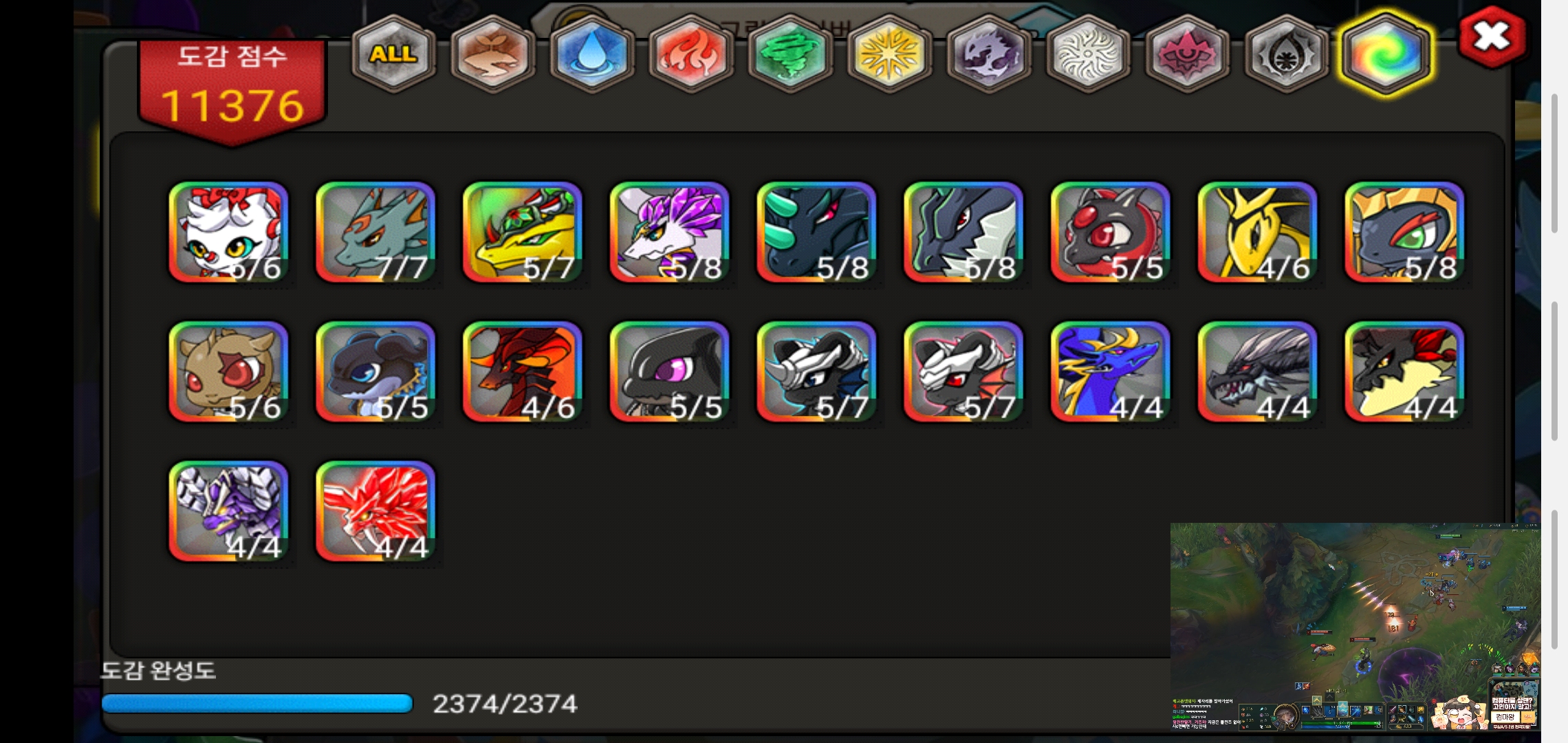Filter by pink eye element hexagon
The image size is (1568, 743).
pyautogui.click(x=1187, y=54)
